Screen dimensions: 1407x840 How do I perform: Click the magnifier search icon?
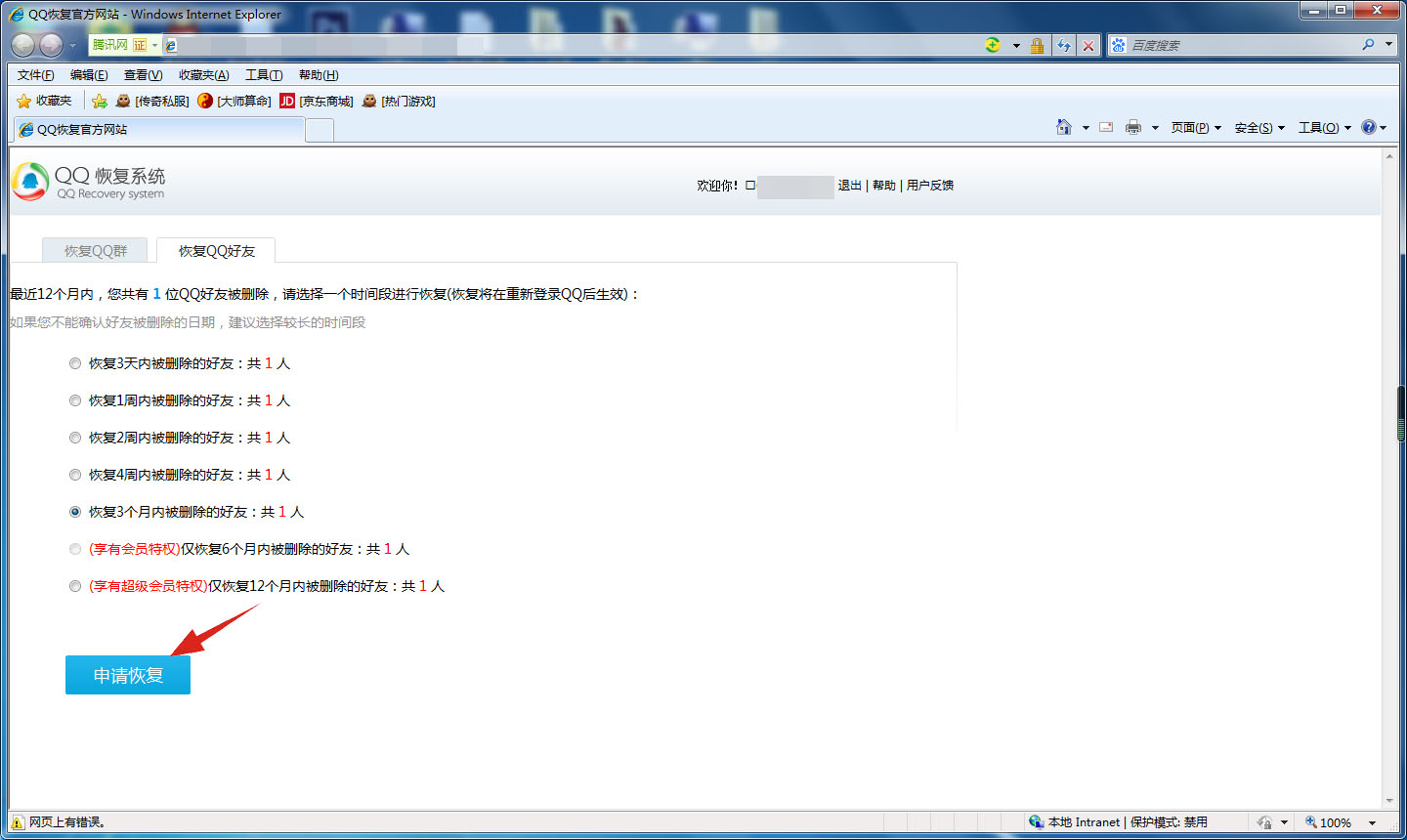[1368, 45]
